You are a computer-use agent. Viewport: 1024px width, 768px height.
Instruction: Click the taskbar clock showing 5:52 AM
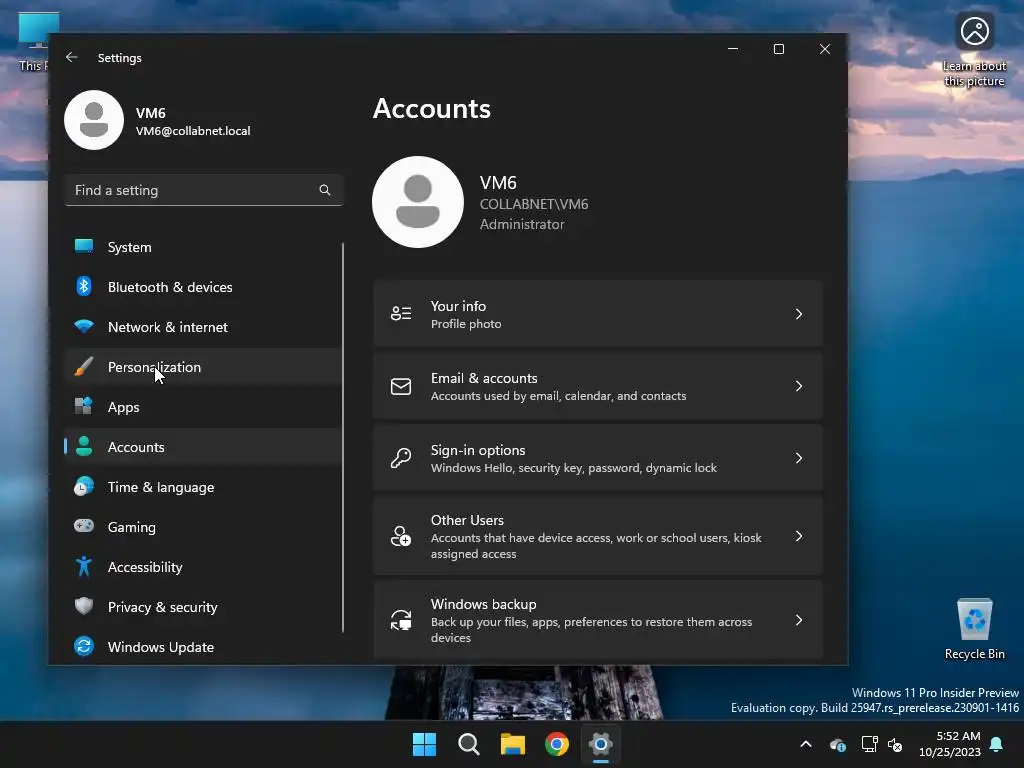950,744
